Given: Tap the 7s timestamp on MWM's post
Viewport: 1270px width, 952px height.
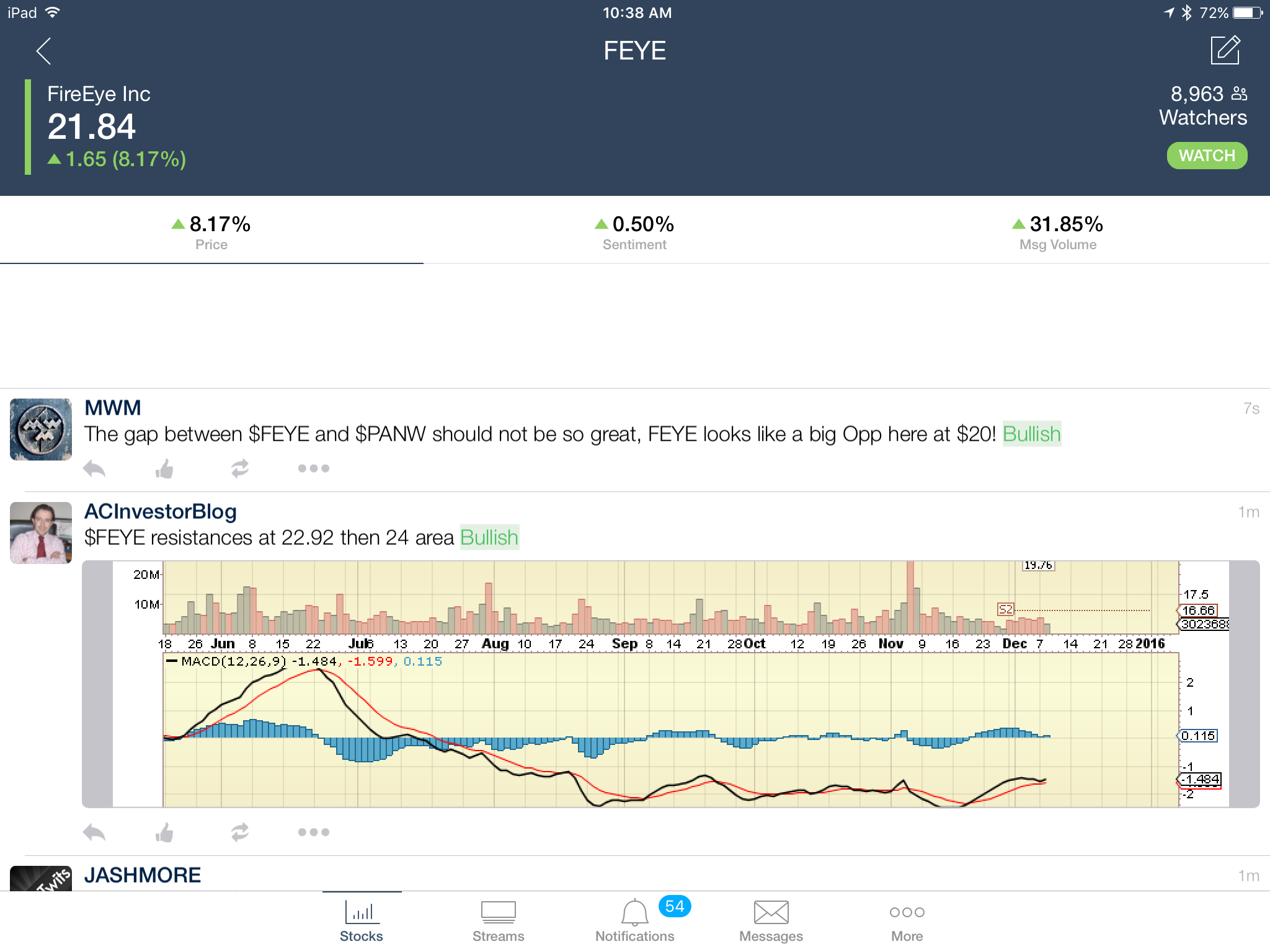Looking at the screenshot, I should 1251,408.
